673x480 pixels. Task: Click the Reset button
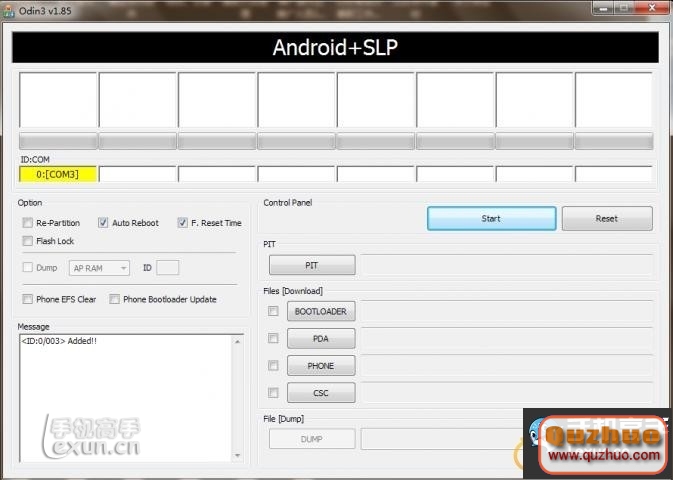[607, 218]
